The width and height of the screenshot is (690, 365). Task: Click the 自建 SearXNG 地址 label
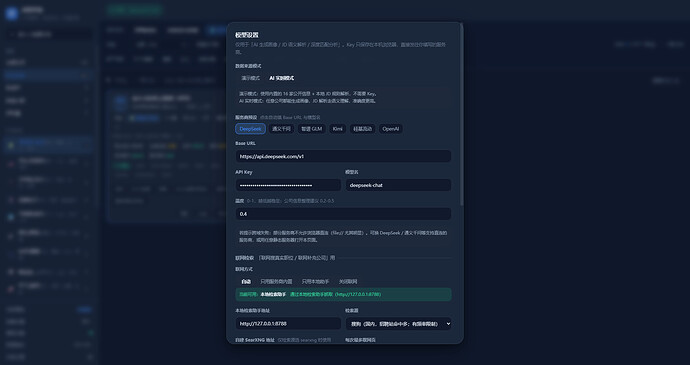click(255, 340)
